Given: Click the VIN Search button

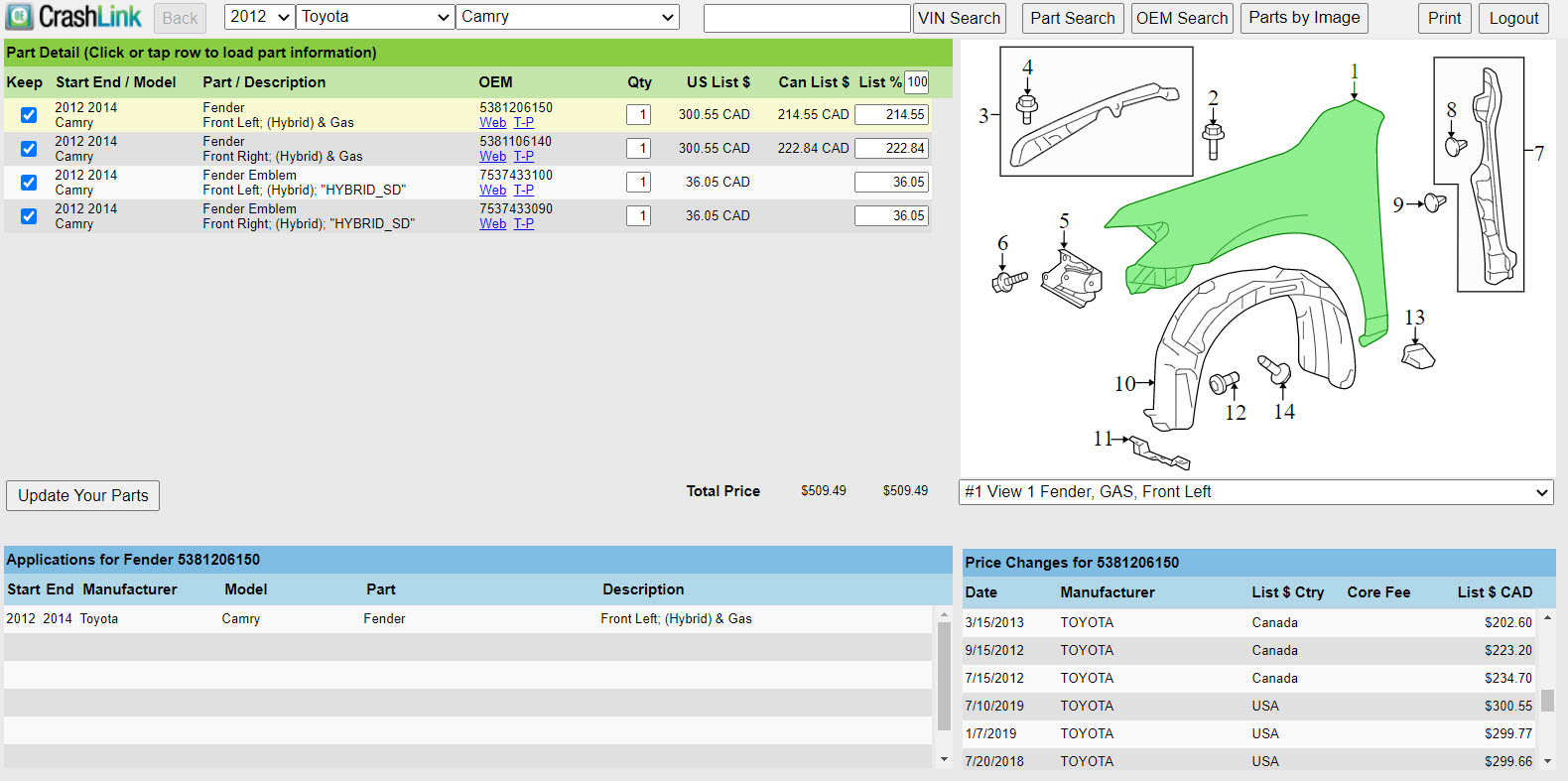Looking at the screenshot, I should pos(960,18).
